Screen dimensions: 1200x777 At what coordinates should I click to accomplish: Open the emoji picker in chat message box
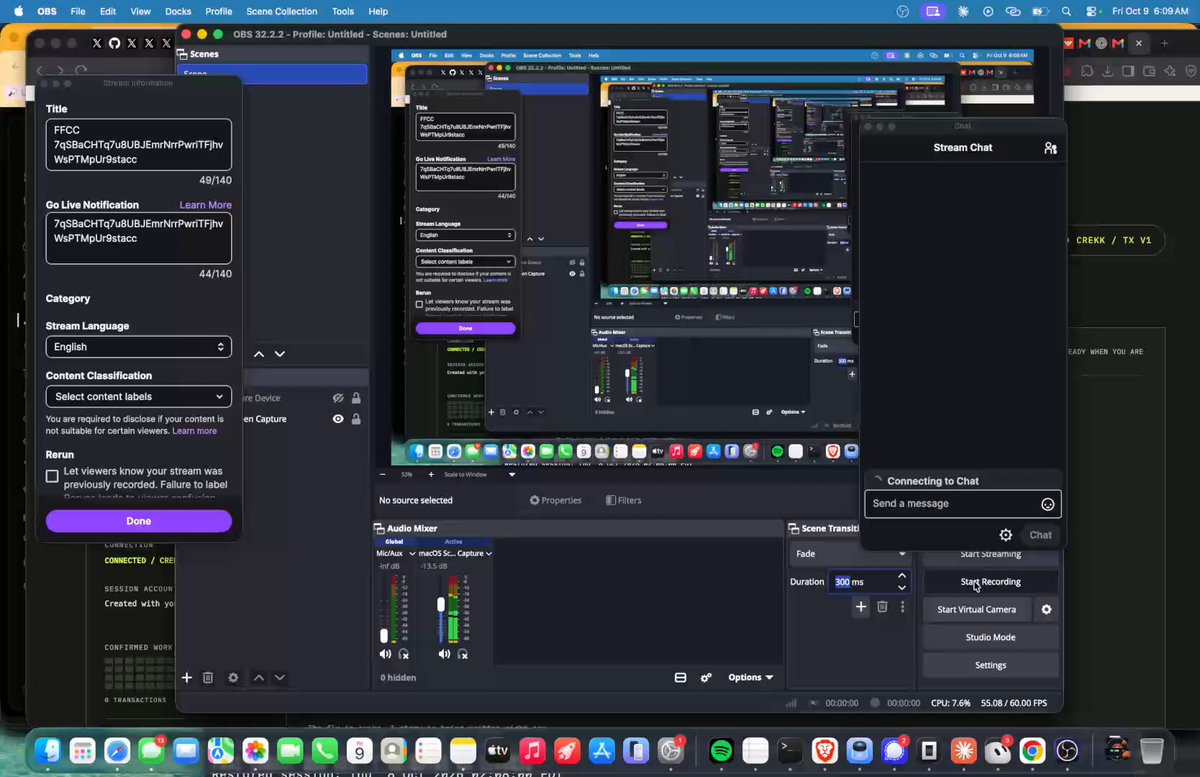point(1048,504)
